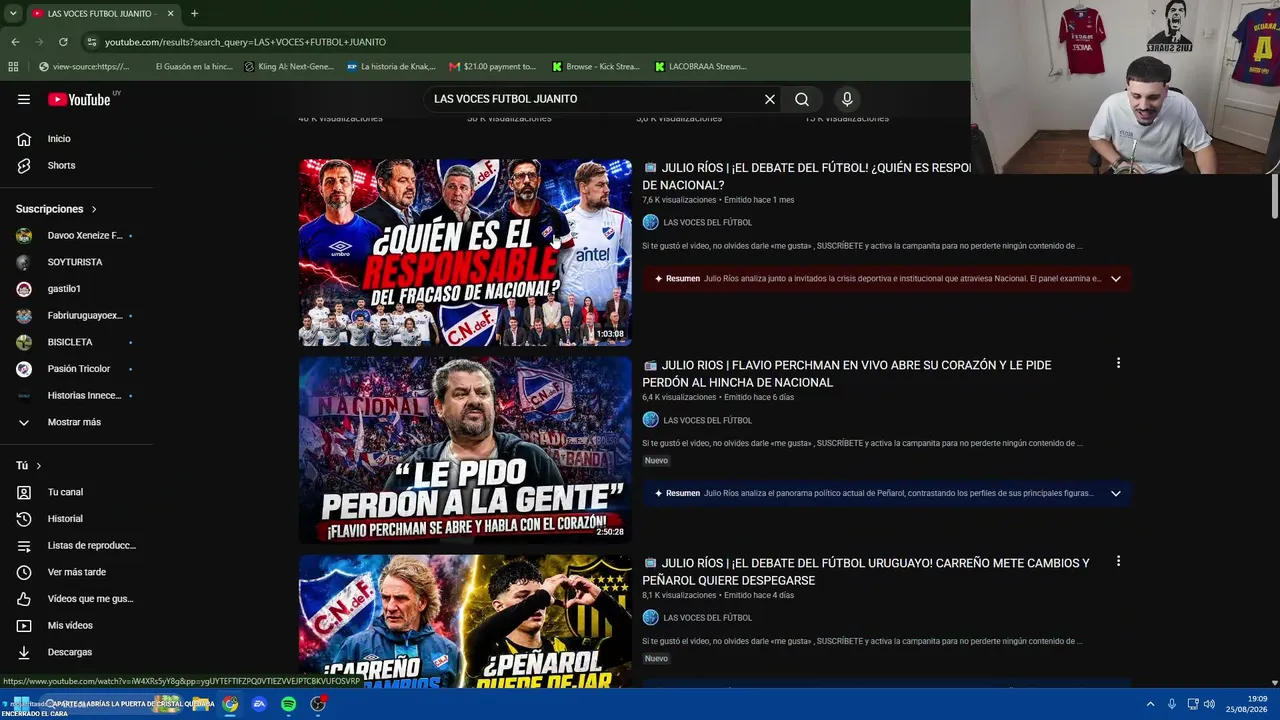Show hidden system tray icons
The image size is (1280, 720).
(x=1150, y=704)
